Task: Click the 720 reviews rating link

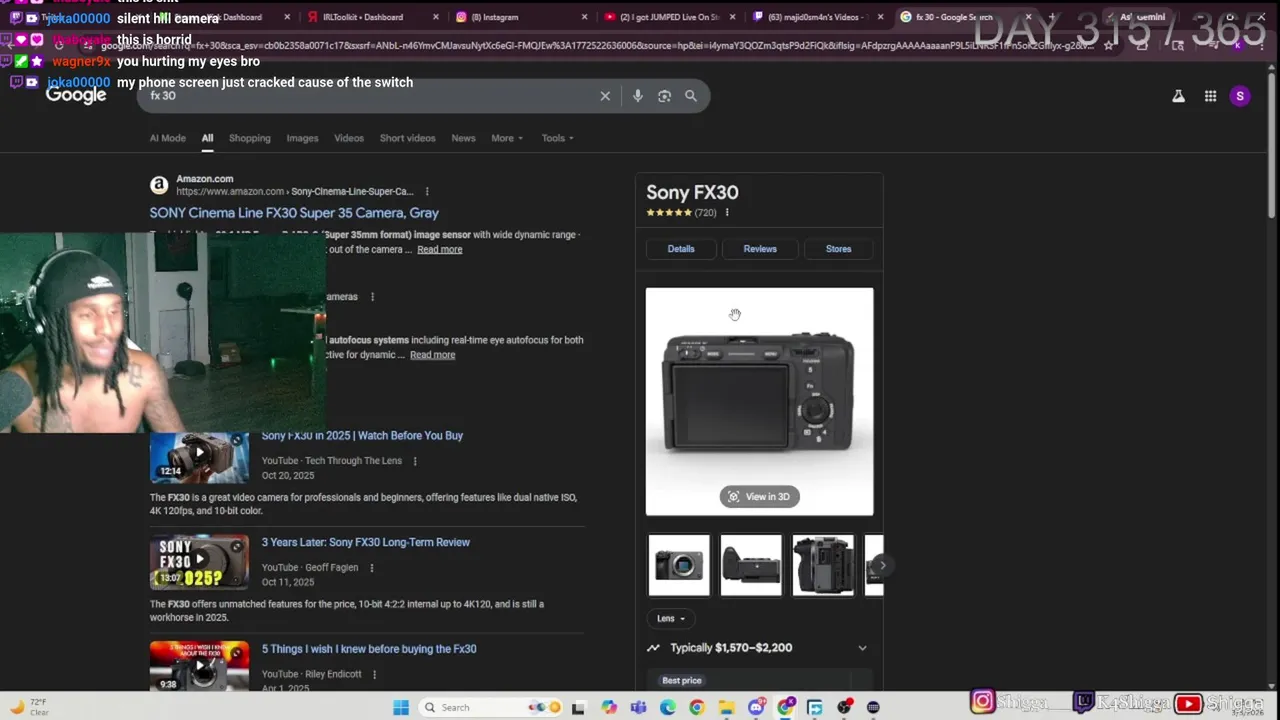Action: click(x=705, y=213)
